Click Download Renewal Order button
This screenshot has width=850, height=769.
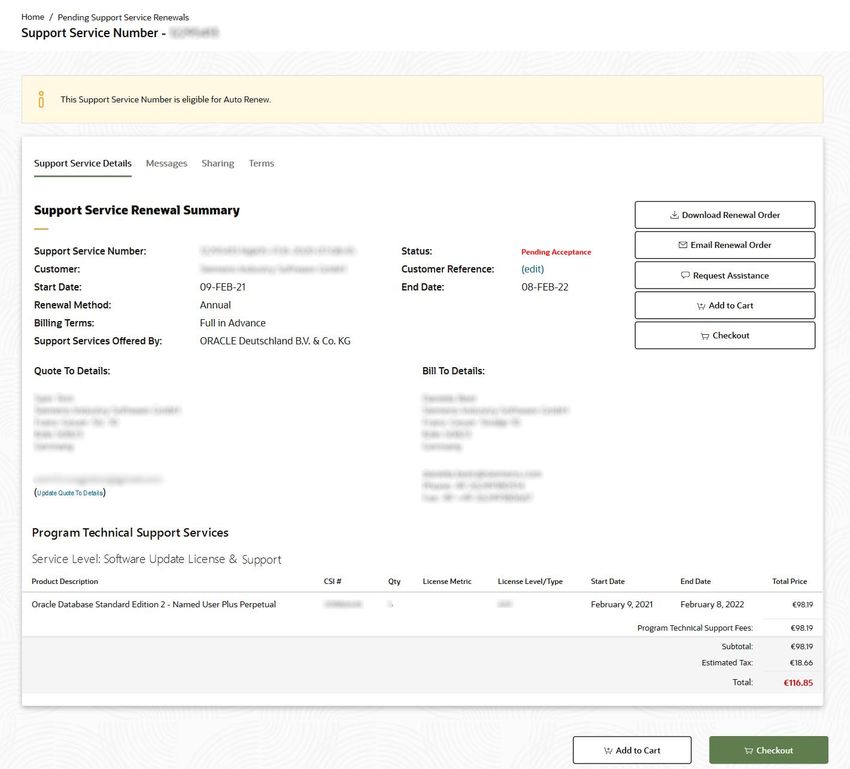click(x=725, y=215)
